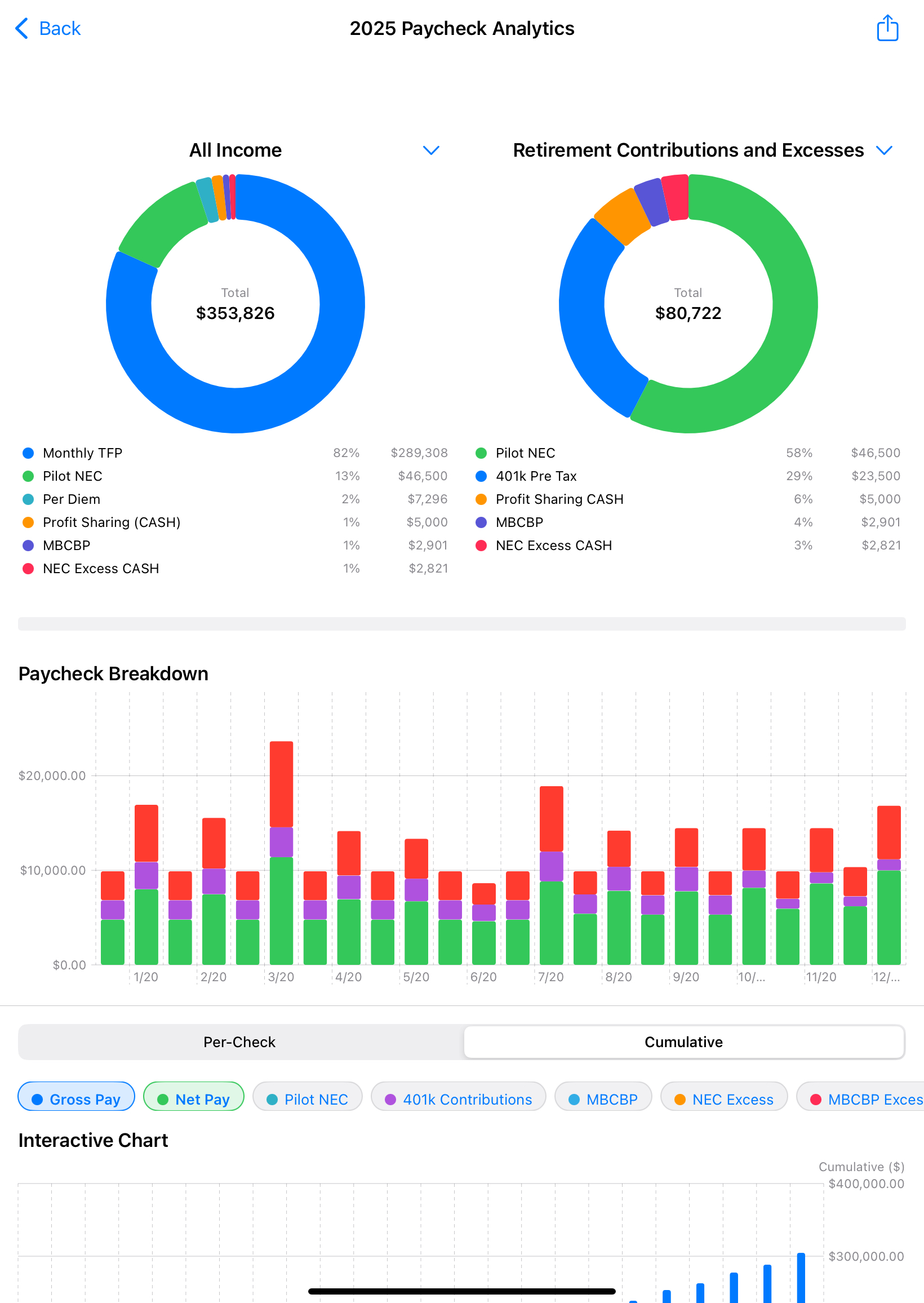
Task: Tap the share icon at top right
Action: click(x=887, y=27)
